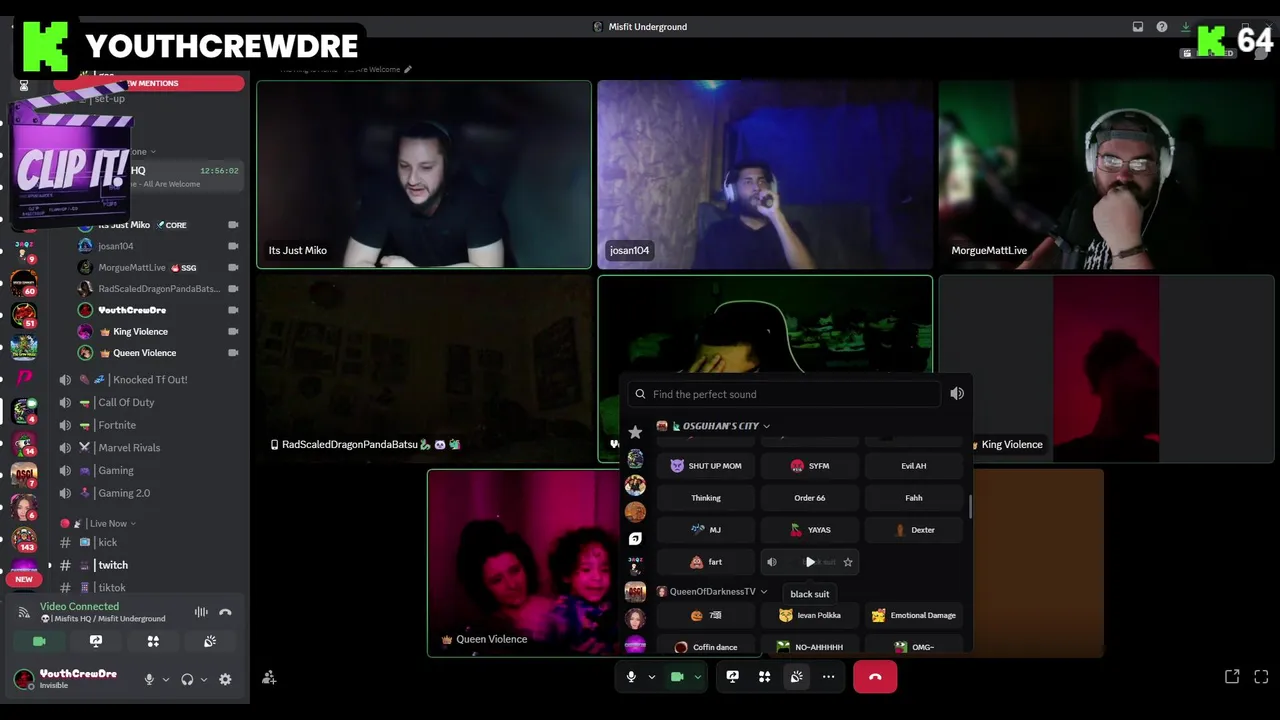Open more options ellipsis in call bar
Screen dimensions: 1280x720
(829, 677)
